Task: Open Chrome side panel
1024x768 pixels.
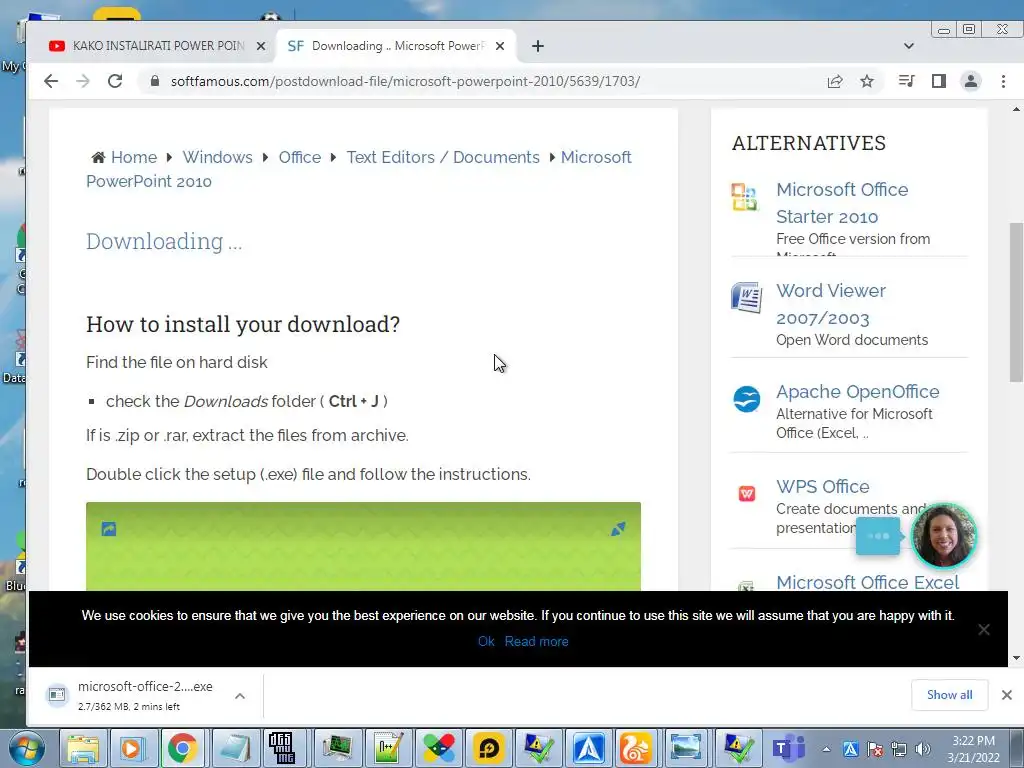Action: click(938, 81)
